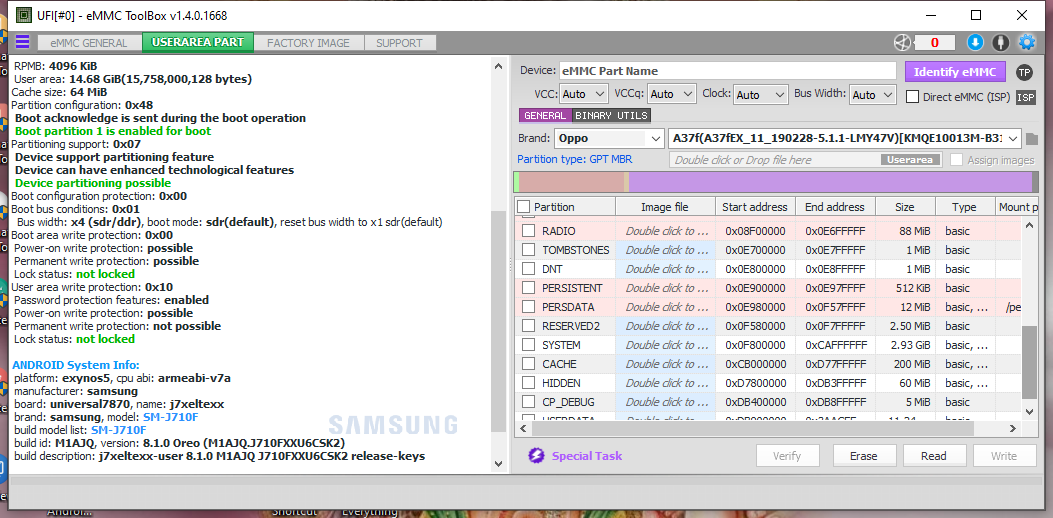Click the eMMC Part Name device field
Image resolution: width=1053 pixels, height=518 pixels.
pos(727,71)
